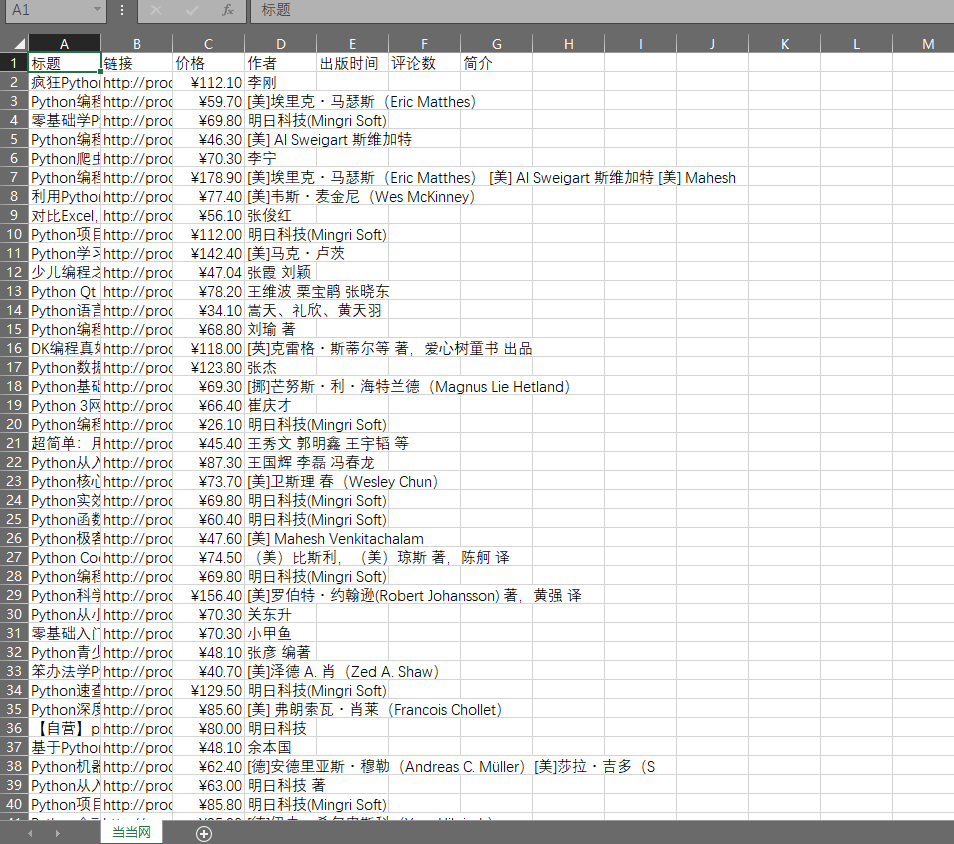
Task: Select title cell DK编程真好 in row 16
Action: [64, 348]
